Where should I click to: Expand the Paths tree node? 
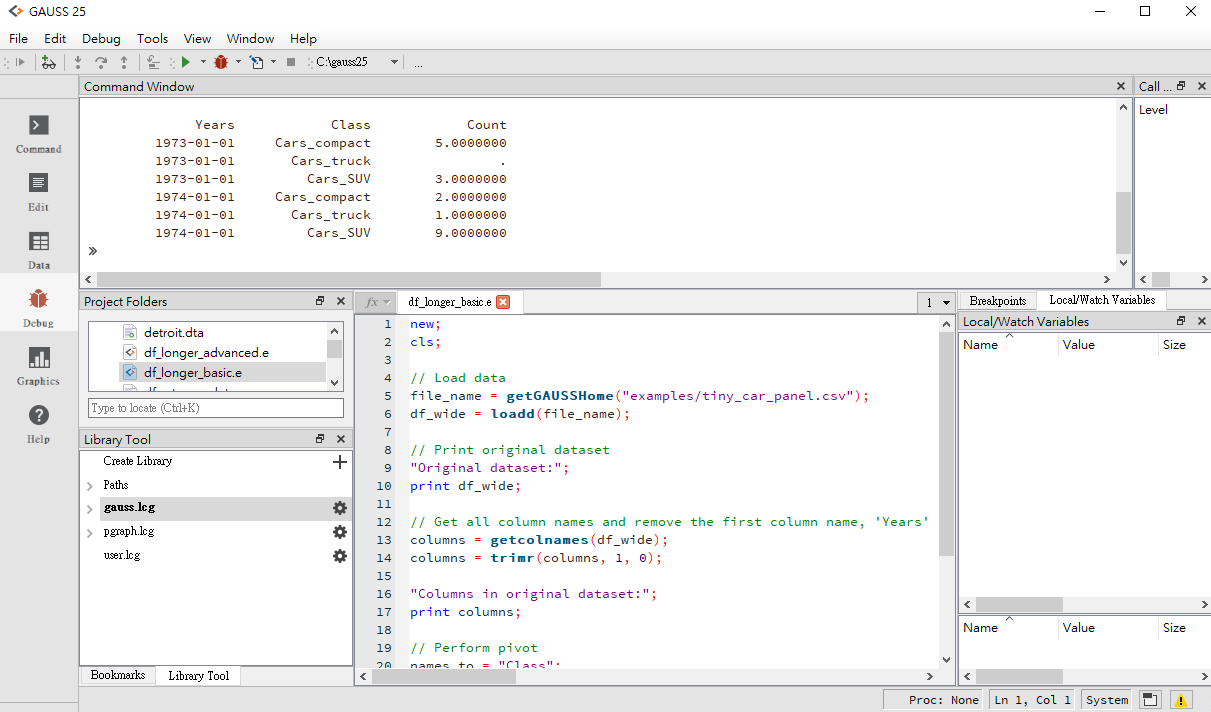91,485
